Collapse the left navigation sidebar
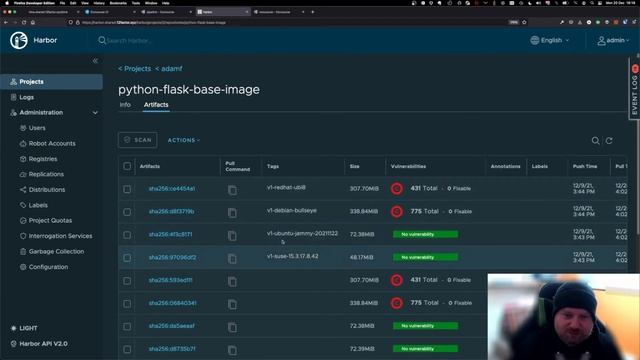Image resolution: width=640 pixels, height=360 pixels. pos(95,61)
